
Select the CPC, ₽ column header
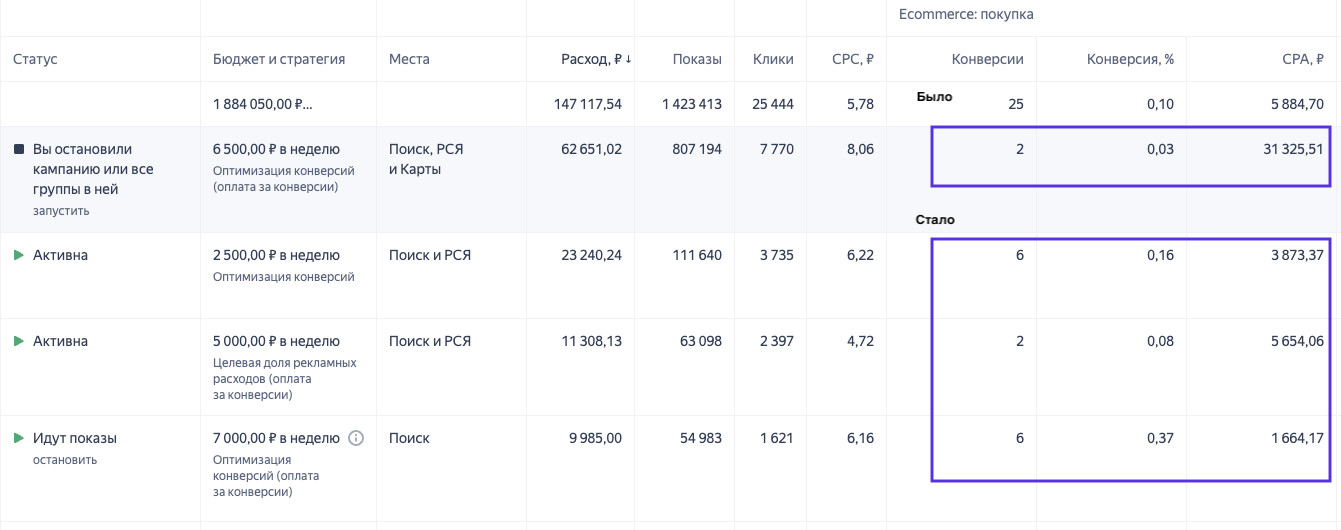point(853,59)
